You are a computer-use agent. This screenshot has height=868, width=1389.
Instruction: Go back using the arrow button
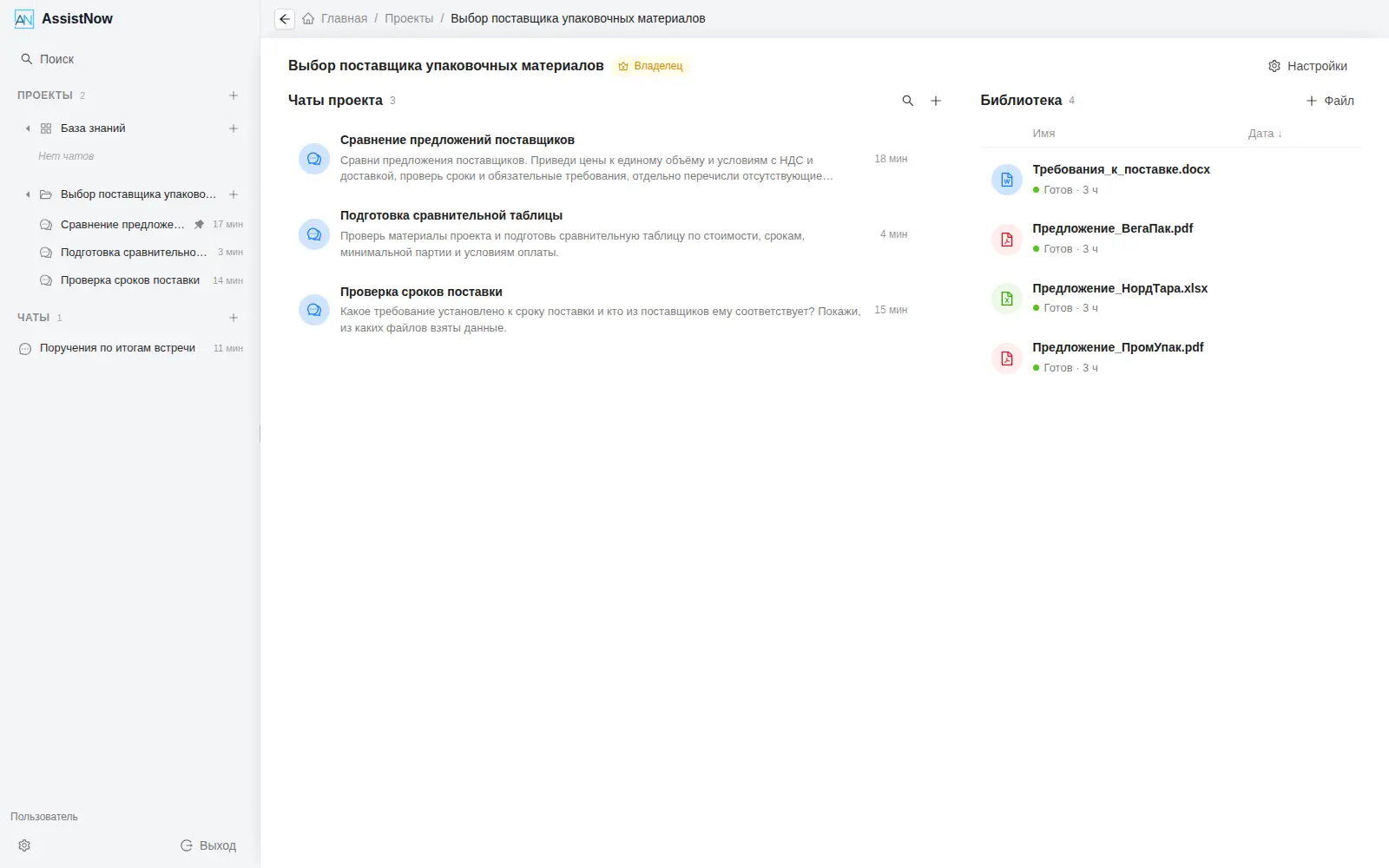285,19
